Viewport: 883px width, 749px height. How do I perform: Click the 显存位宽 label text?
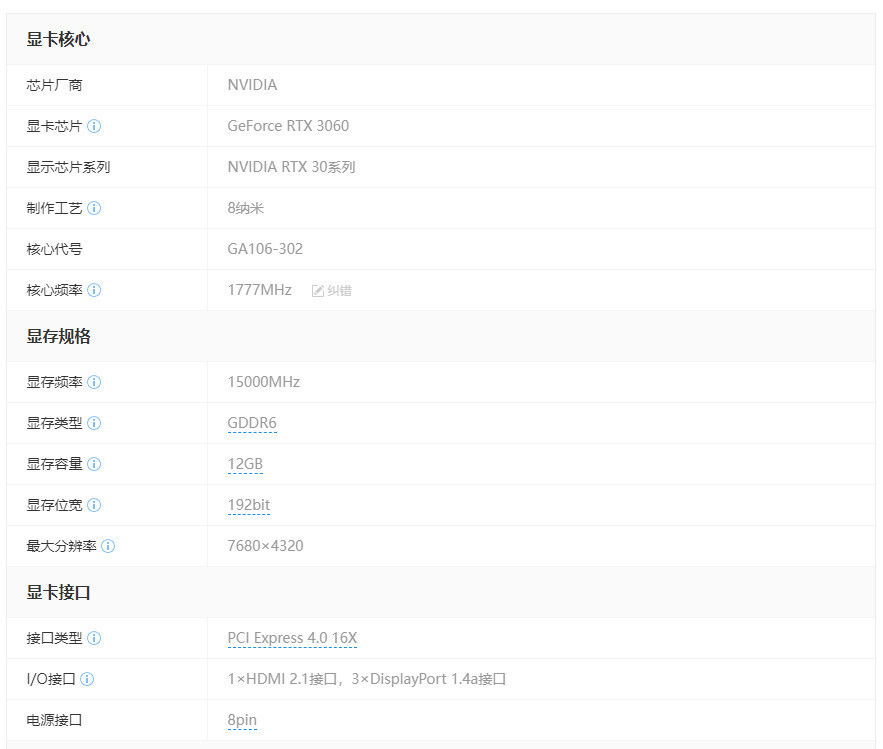coord(54,505)
